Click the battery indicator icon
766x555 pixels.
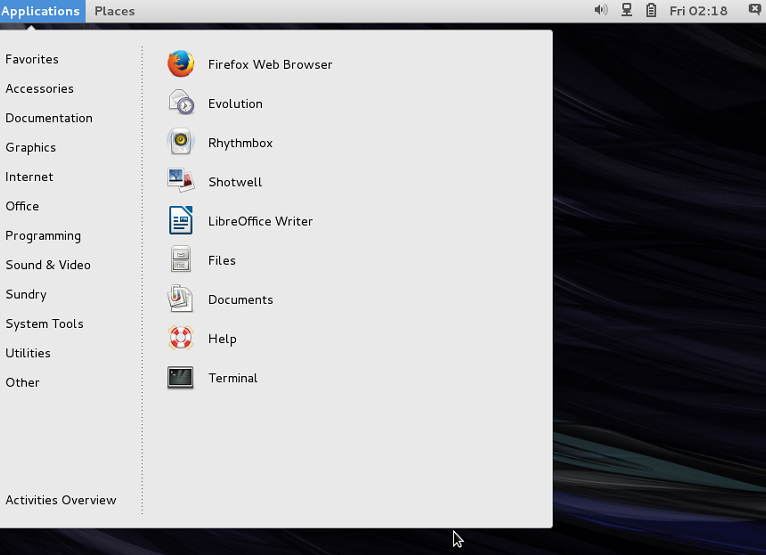coord(651,10)
